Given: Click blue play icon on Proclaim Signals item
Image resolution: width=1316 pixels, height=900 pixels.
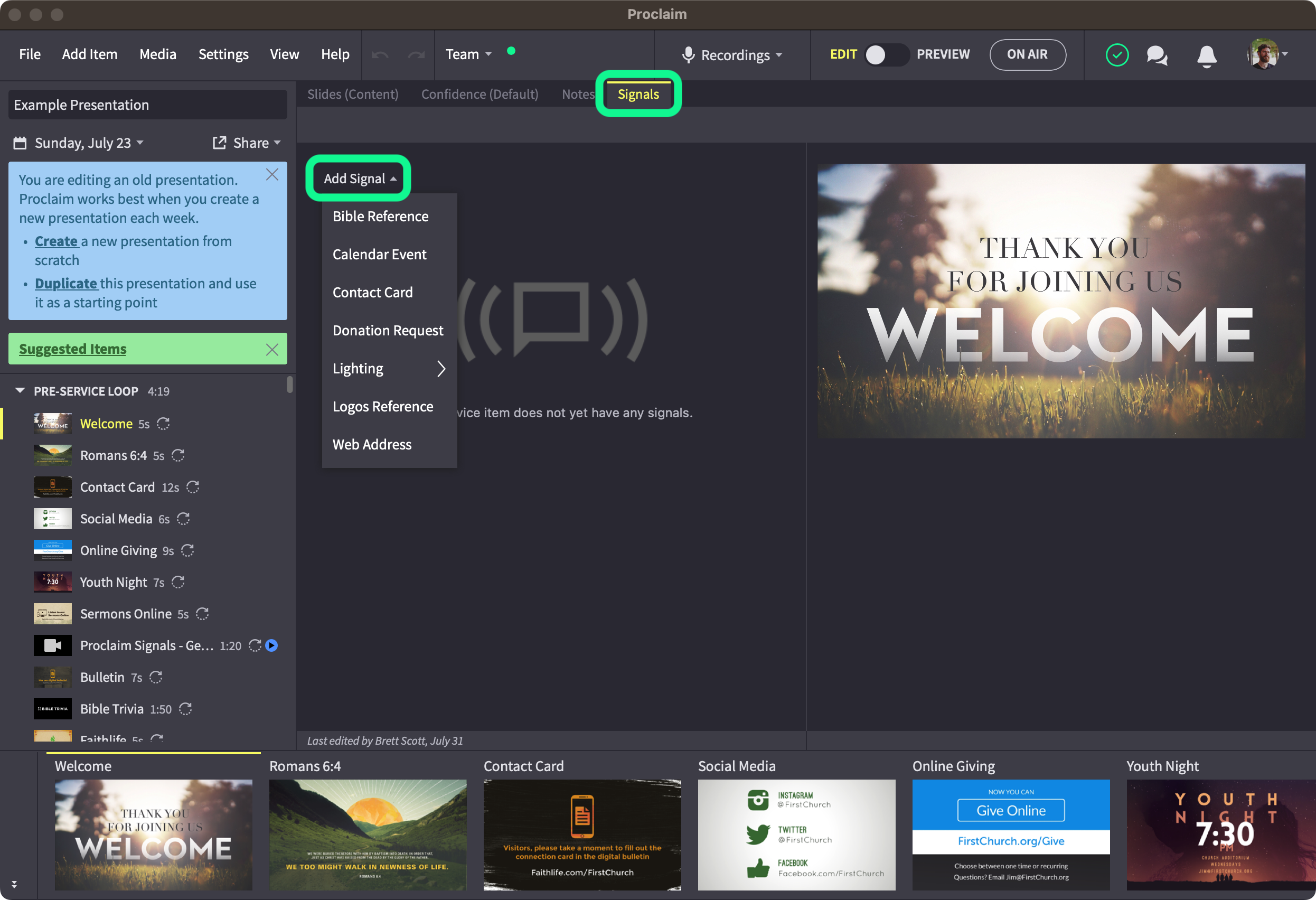Looking at the screenshot, I should pyautogui.click(x=272, y=646).
